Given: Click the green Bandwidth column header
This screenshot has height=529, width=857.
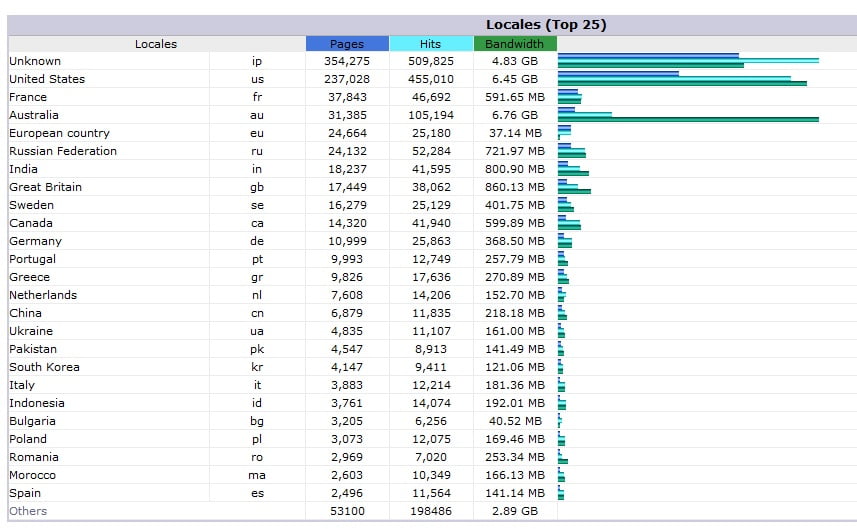Looking at the screenshot, I should [514, 44].
